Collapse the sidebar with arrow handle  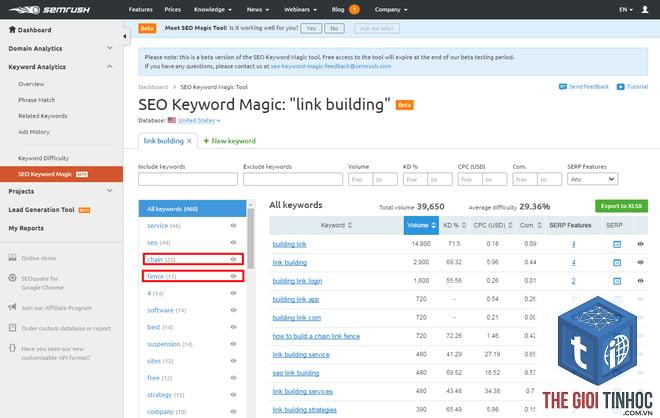click(x=125, y=36)
